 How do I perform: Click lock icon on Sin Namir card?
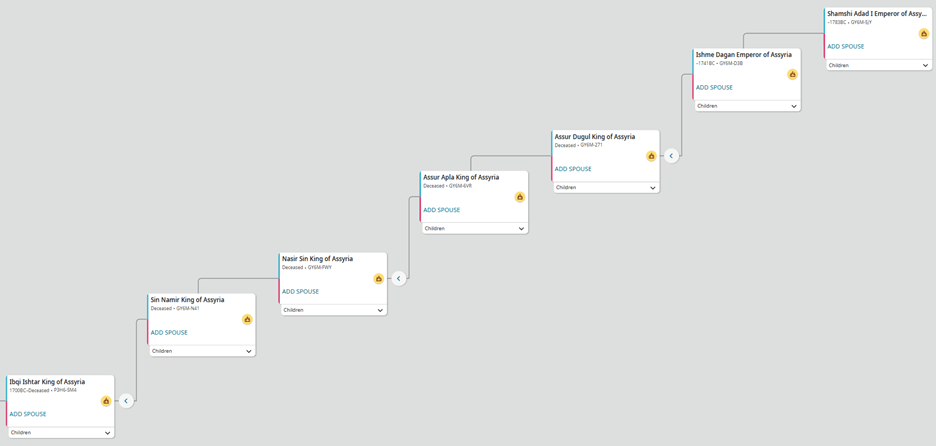[x=247, y=320]
